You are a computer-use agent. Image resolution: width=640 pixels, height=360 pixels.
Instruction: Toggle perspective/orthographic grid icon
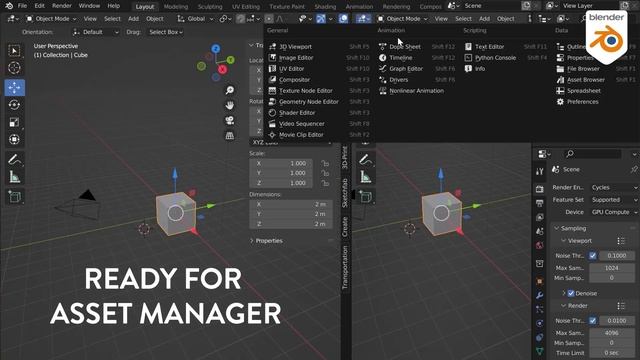click(230, 136)
